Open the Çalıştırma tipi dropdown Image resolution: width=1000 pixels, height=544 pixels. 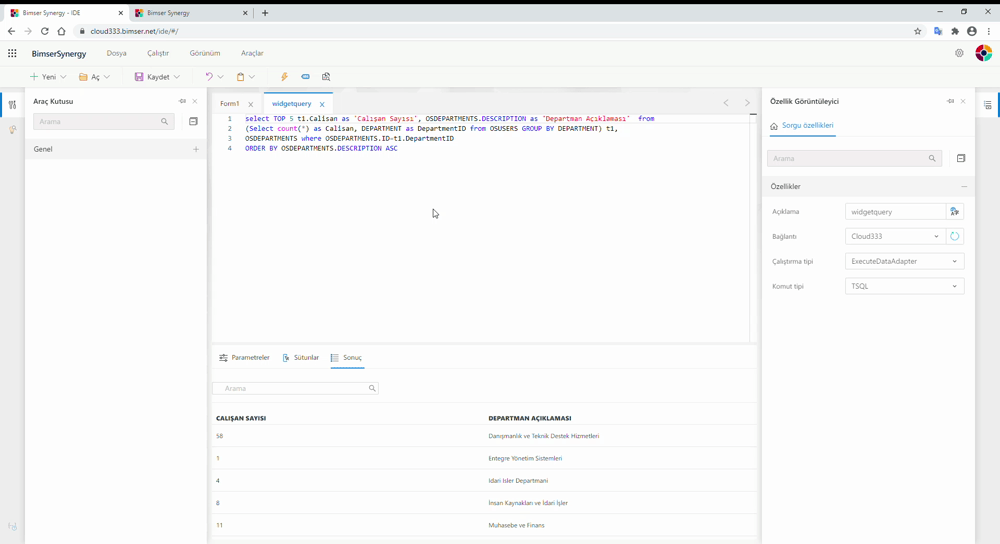[904, 262]
